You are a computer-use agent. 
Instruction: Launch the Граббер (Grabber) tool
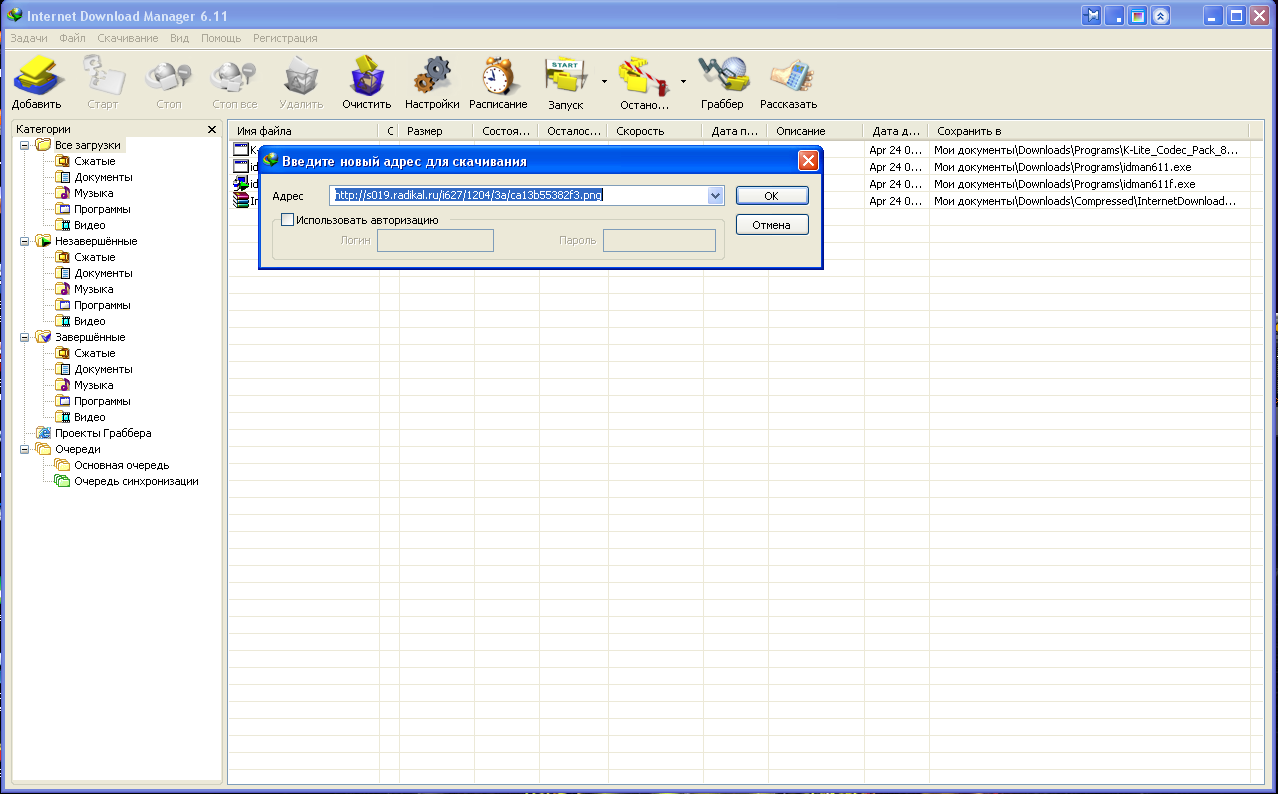[x=723, y=76]
